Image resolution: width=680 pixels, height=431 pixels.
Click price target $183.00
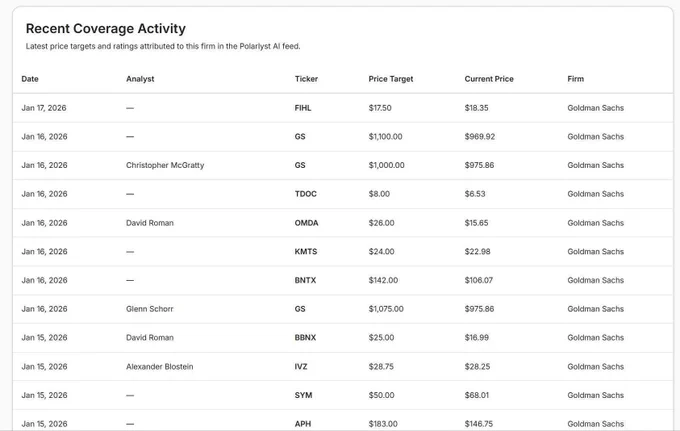(383, 424)
